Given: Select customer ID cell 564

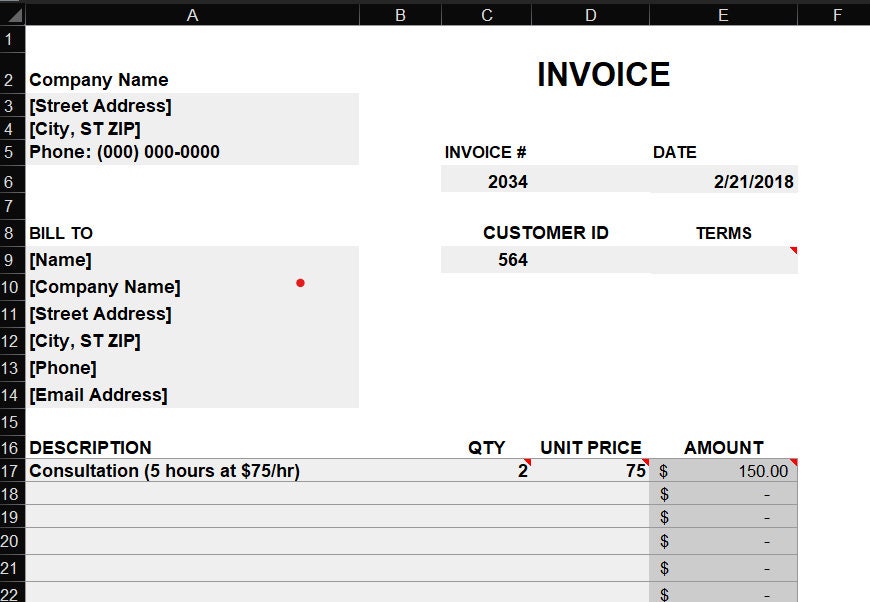Looking at the screenshot, I should click(x=487, y=260).
